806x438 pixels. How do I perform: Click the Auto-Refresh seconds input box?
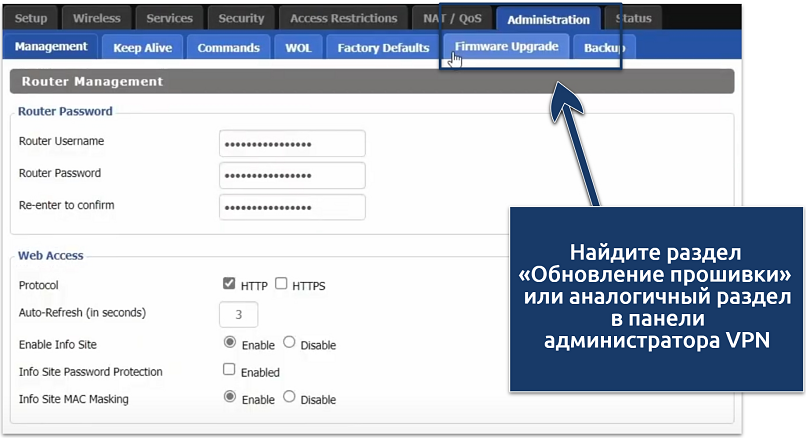coord(238,315)
